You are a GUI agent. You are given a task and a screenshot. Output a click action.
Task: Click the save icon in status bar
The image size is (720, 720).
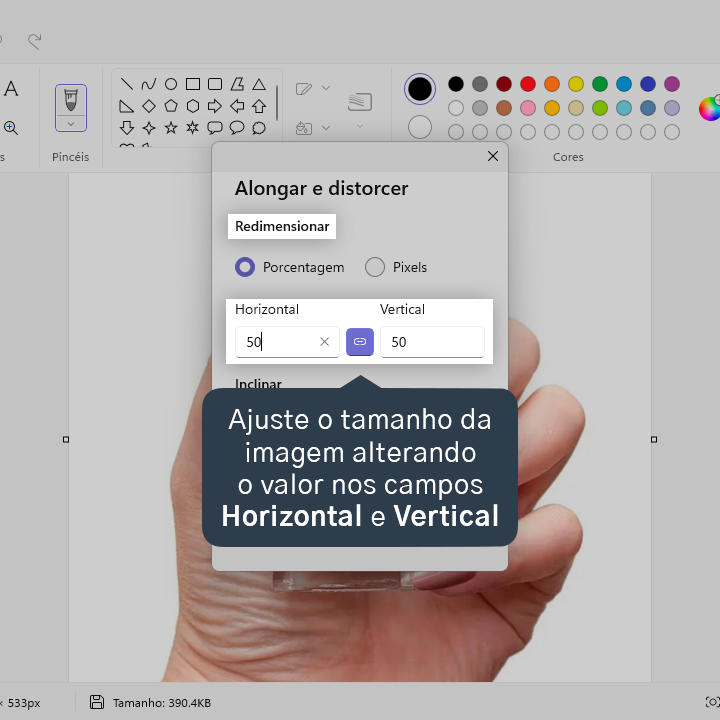pyautogui.click(x=97, y=702)
